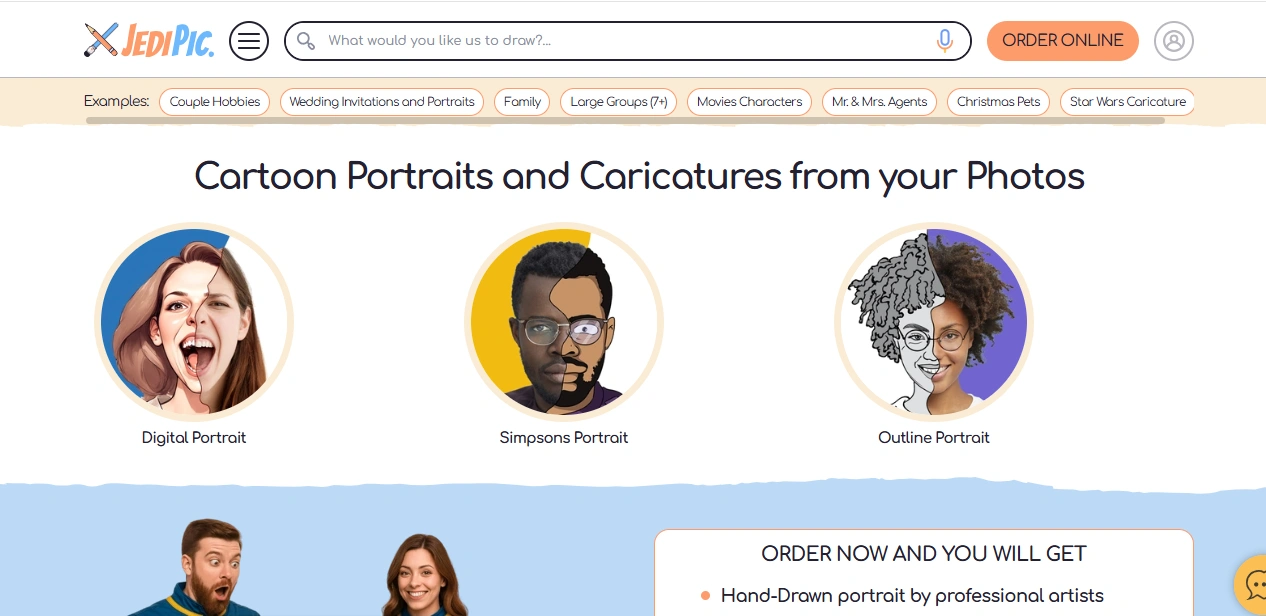Image resolution: width=1266 pixels, height=616 pixels.
Task: Activate the voice search microphone
Action: point(944,41)
